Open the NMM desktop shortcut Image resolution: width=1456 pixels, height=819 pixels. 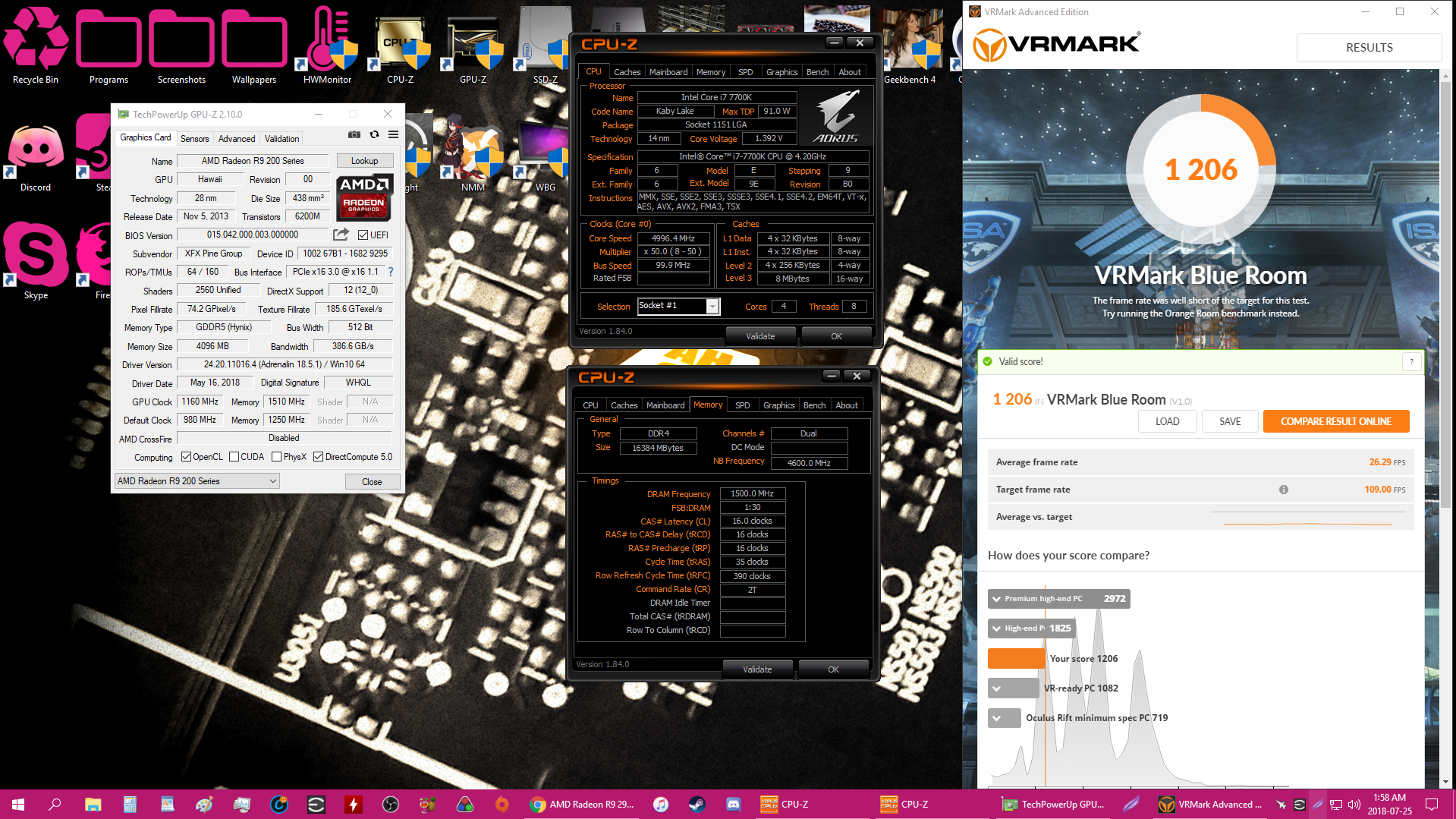(473, 156)
